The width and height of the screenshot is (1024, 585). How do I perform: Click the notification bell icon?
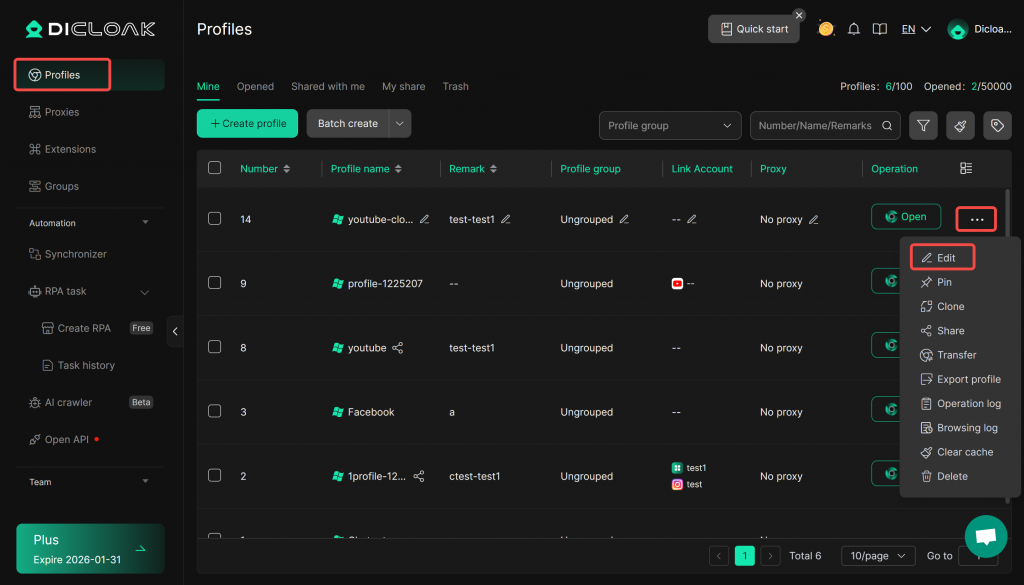[853, 29]
